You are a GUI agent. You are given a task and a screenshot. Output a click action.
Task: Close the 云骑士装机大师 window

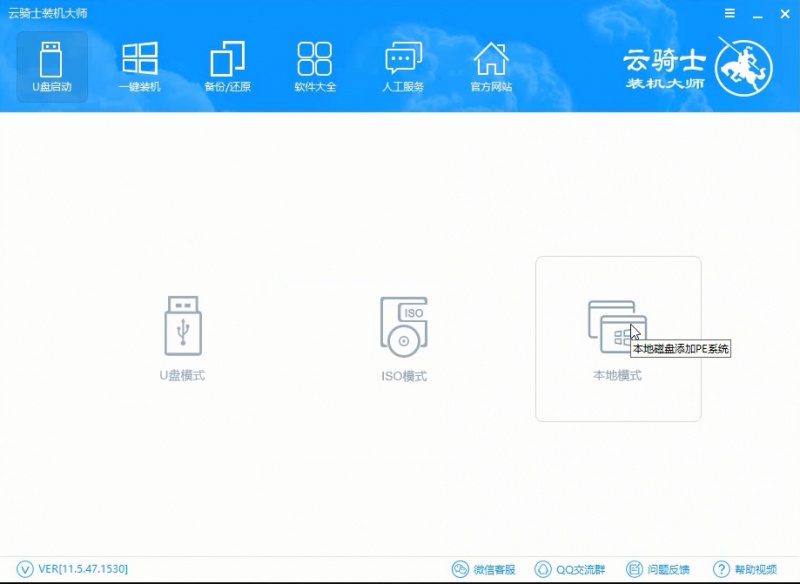pos(785,14)
